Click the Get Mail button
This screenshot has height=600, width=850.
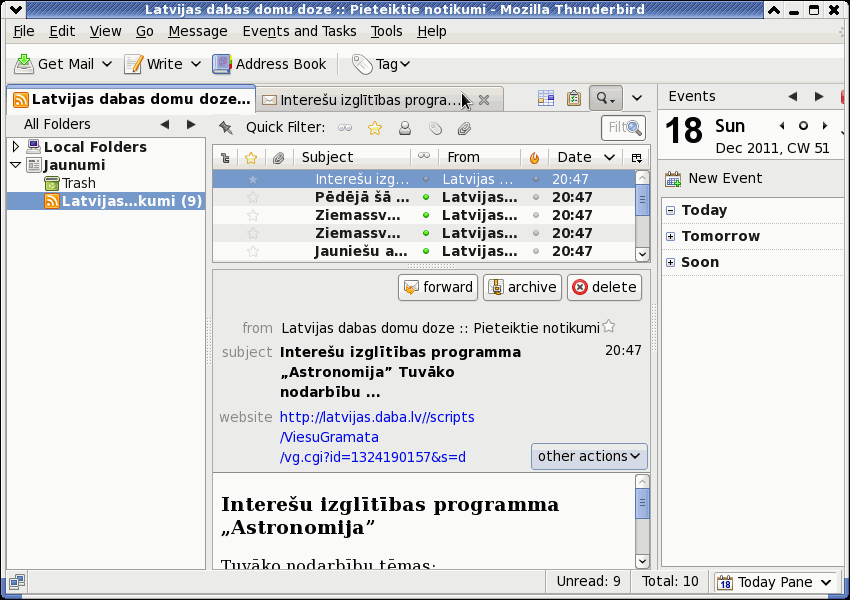(54, 64)
